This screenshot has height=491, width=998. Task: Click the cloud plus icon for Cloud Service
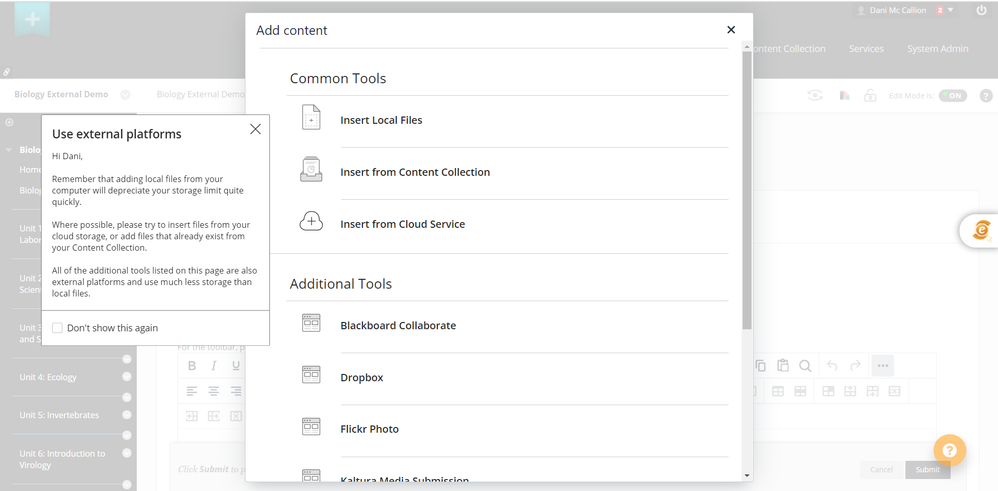point(311,222)
